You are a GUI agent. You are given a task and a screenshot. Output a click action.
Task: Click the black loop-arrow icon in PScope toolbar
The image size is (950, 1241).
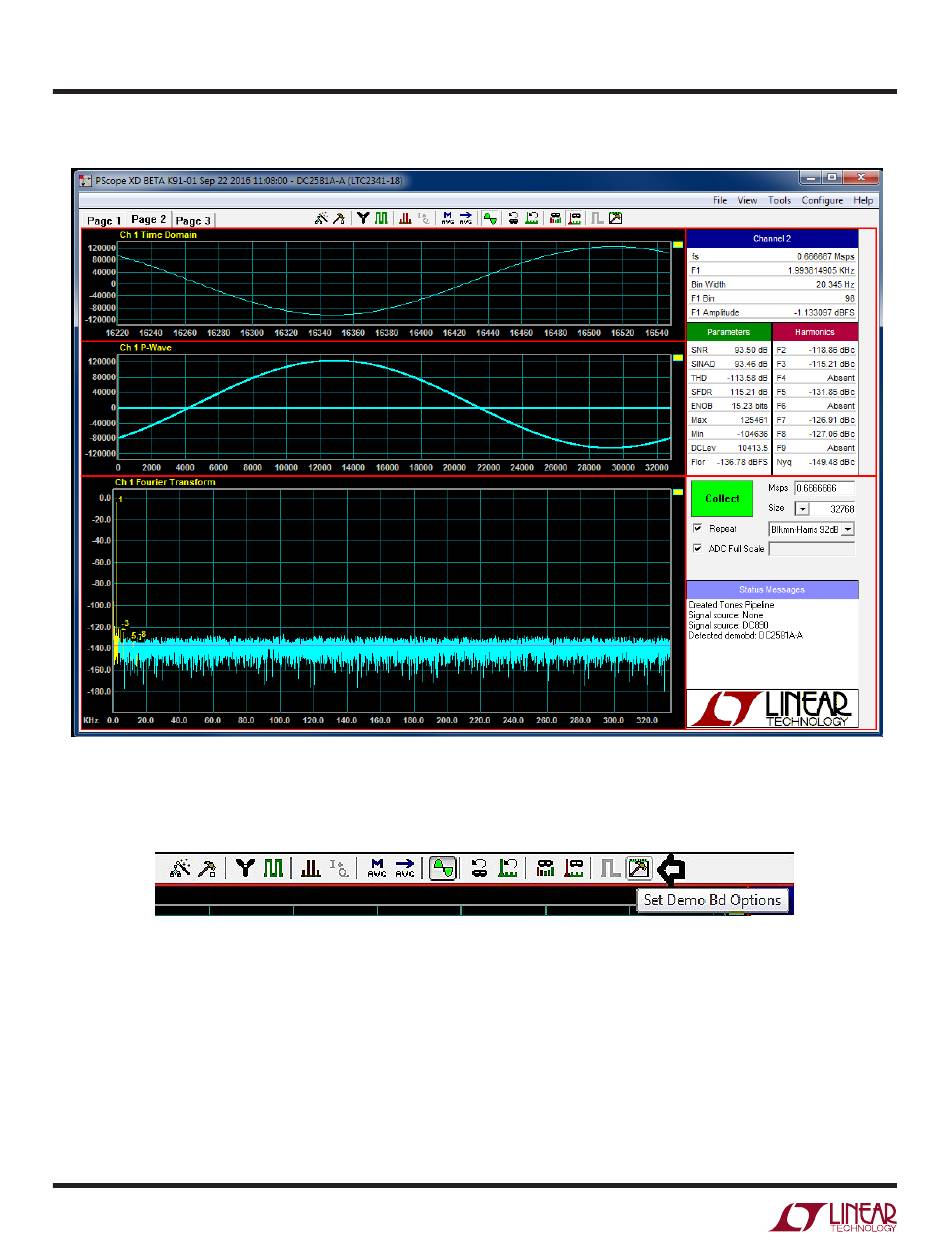[514, 218]
